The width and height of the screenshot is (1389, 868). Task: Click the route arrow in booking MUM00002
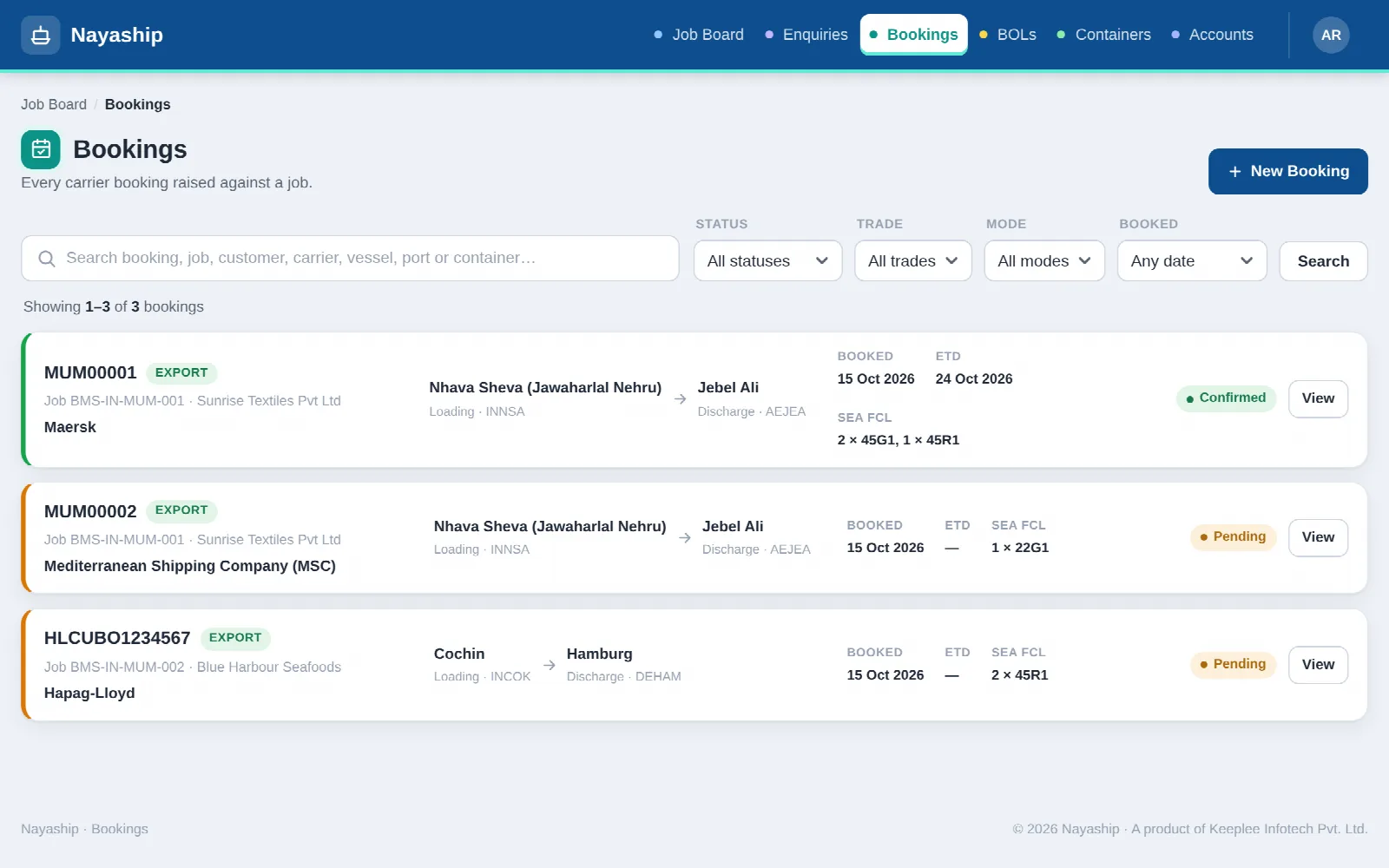(685, 538)
